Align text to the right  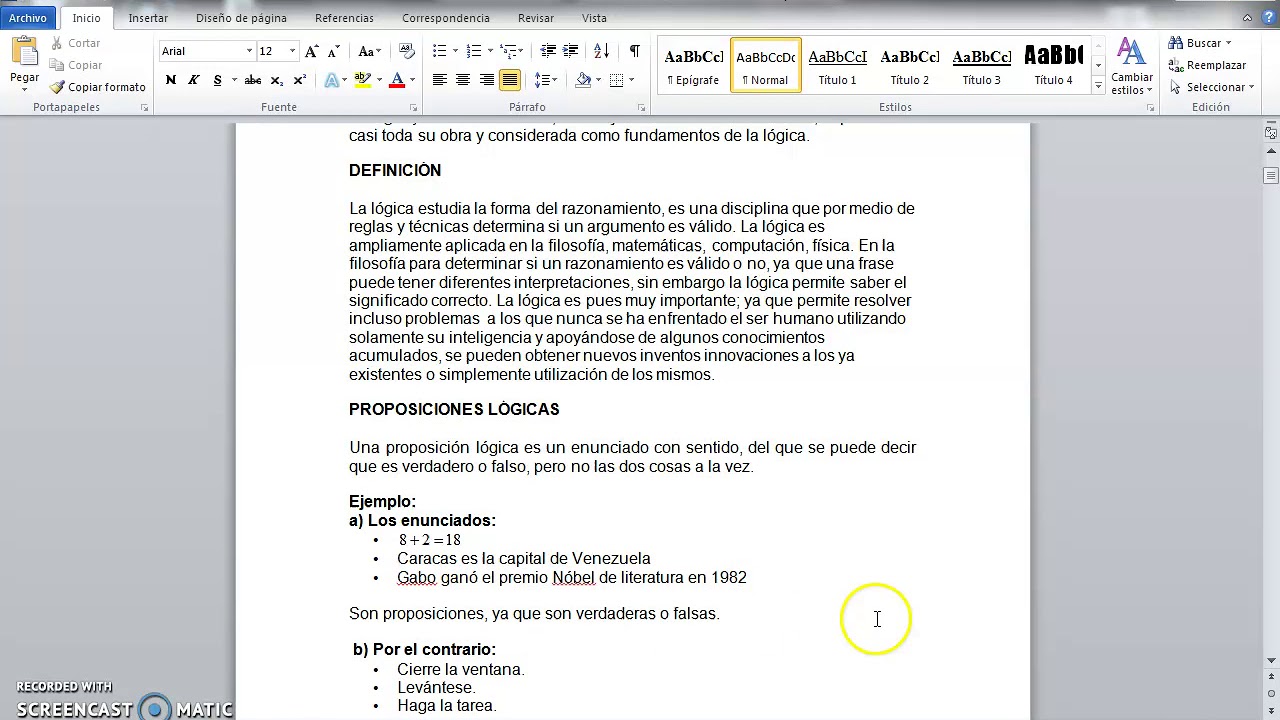pyautogui.click(x=487, y=80)
